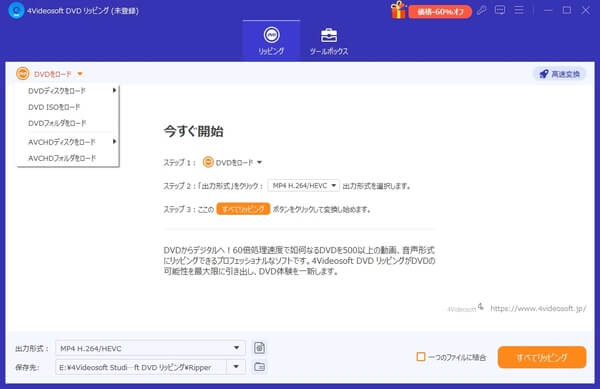Click the 今すぐ開始 heading text
600x389 pixels.
194,131
